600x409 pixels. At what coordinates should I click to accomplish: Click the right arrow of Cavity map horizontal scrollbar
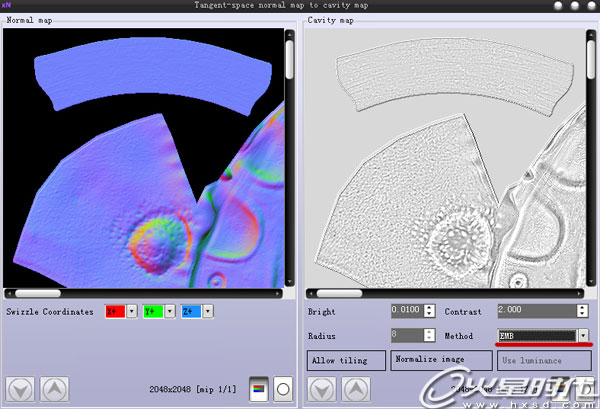579,293
